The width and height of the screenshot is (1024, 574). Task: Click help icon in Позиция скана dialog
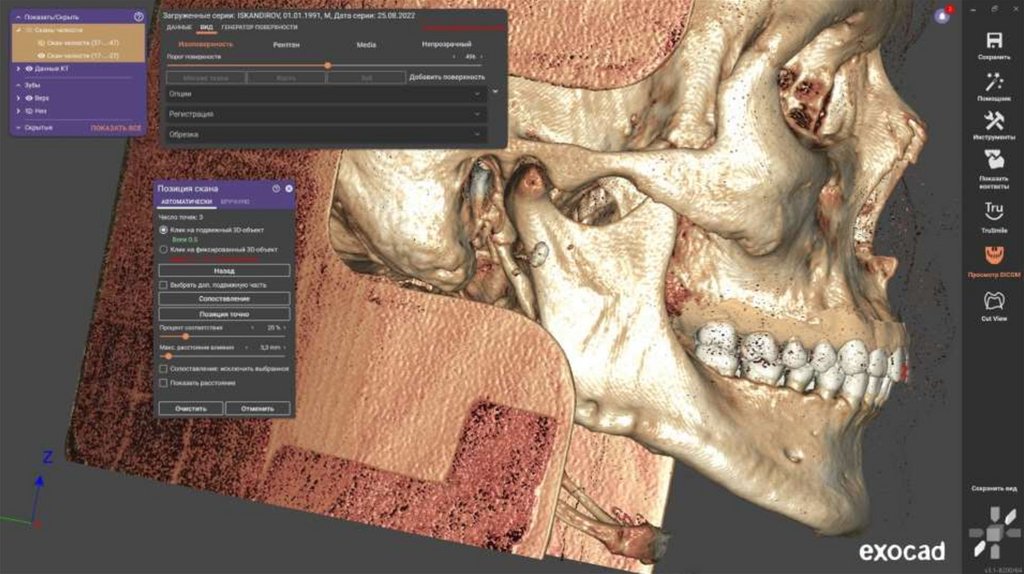[276, 188]
